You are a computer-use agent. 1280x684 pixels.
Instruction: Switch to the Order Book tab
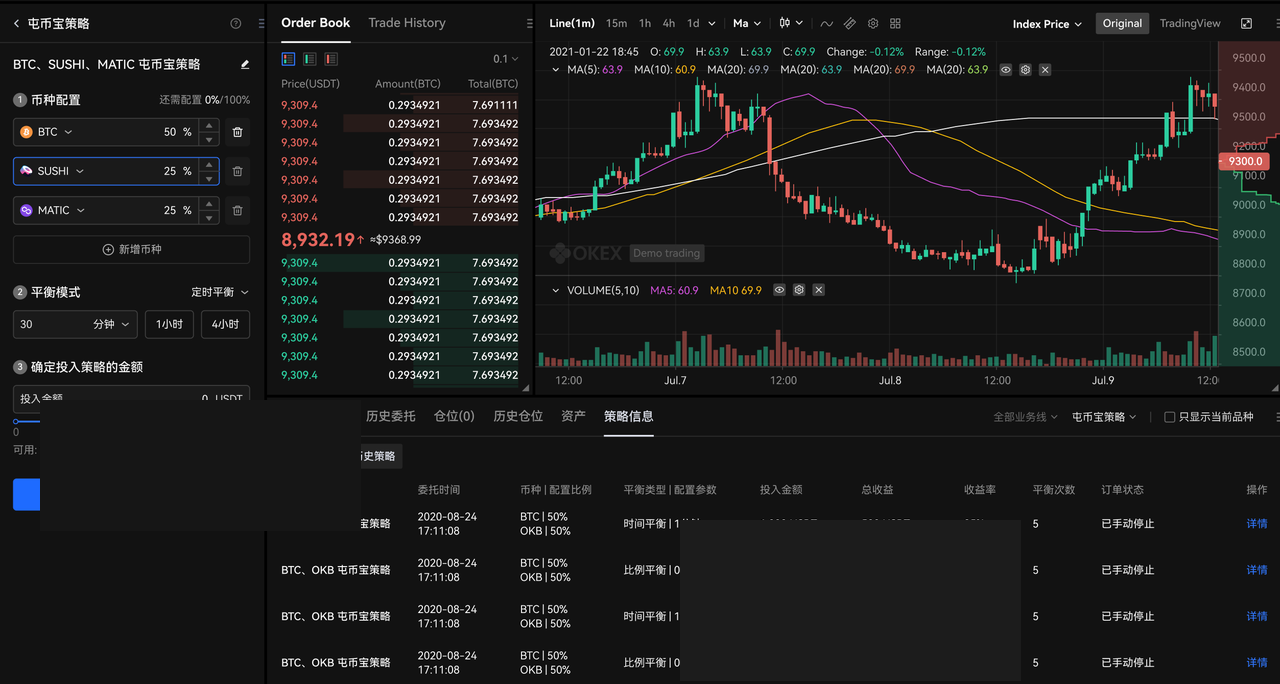(x=315, y=23)
